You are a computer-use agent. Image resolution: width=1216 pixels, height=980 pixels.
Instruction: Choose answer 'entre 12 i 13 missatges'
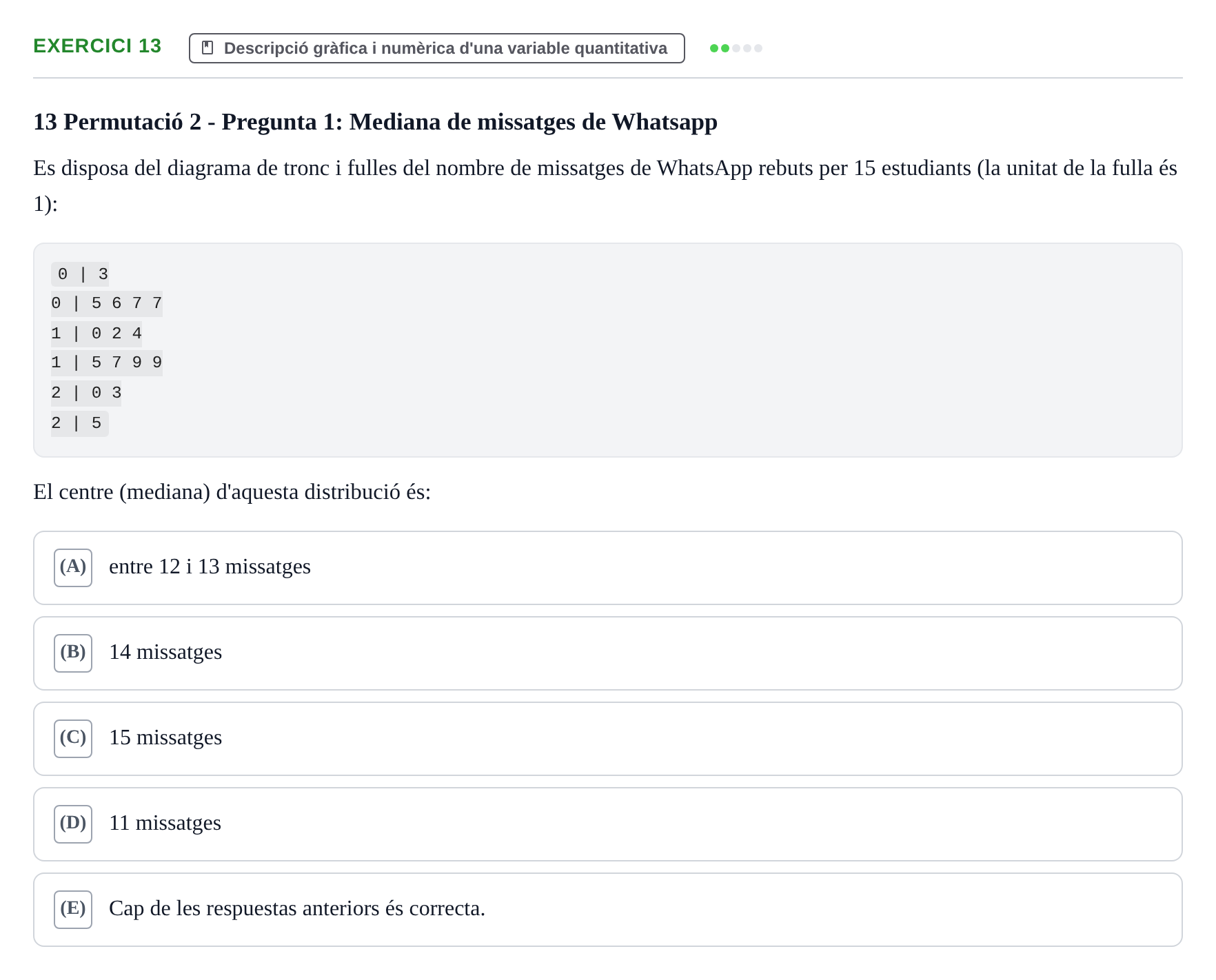(608, 568)
